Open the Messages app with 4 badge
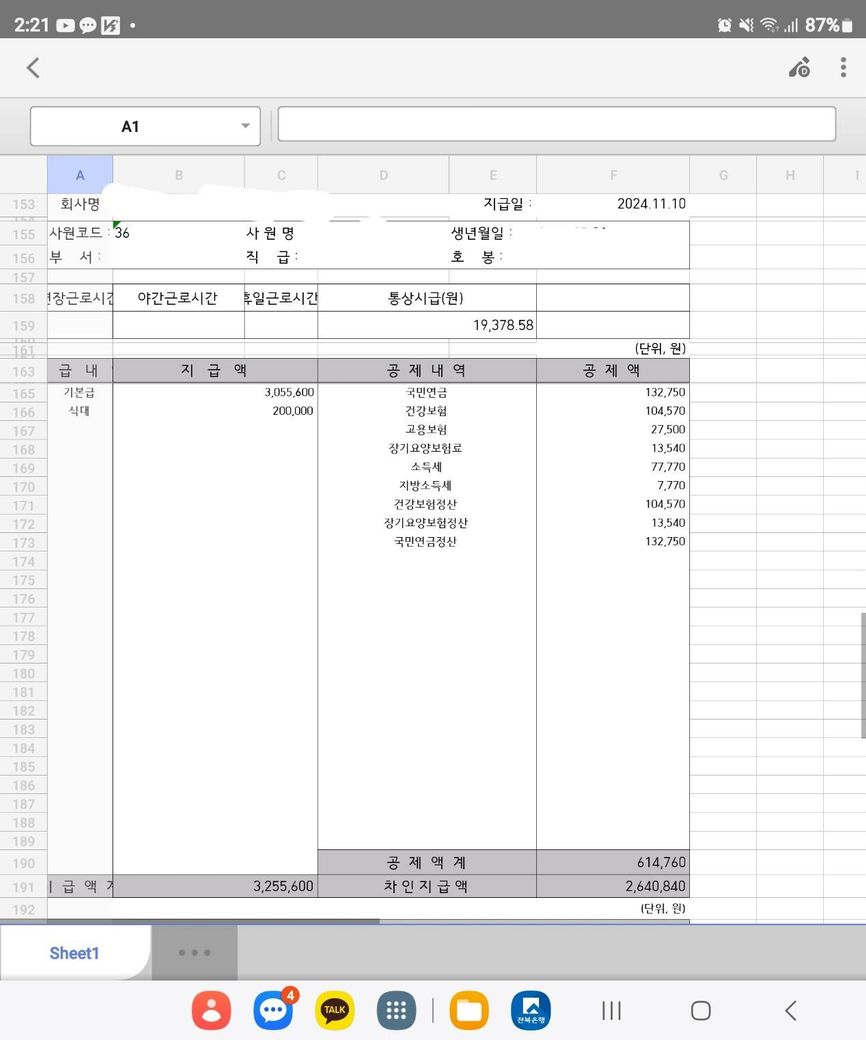 (x=273, y=1010)
